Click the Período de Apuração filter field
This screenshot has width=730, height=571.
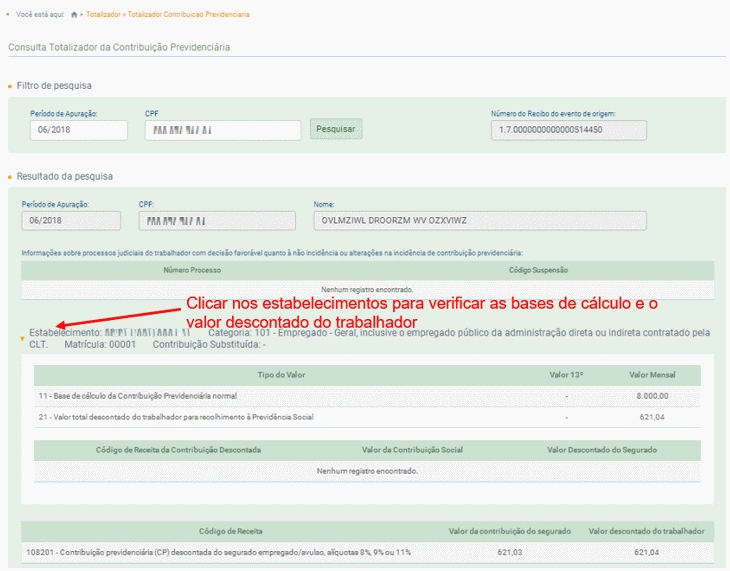pyautogui.click(x=78, y=130)
